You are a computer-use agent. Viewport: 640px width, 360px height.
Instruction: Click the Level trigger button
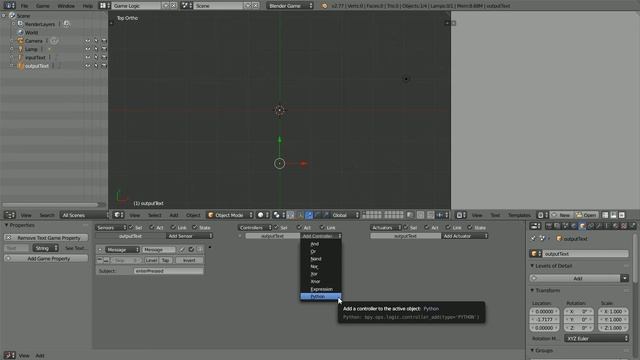(x=151, y=260)
